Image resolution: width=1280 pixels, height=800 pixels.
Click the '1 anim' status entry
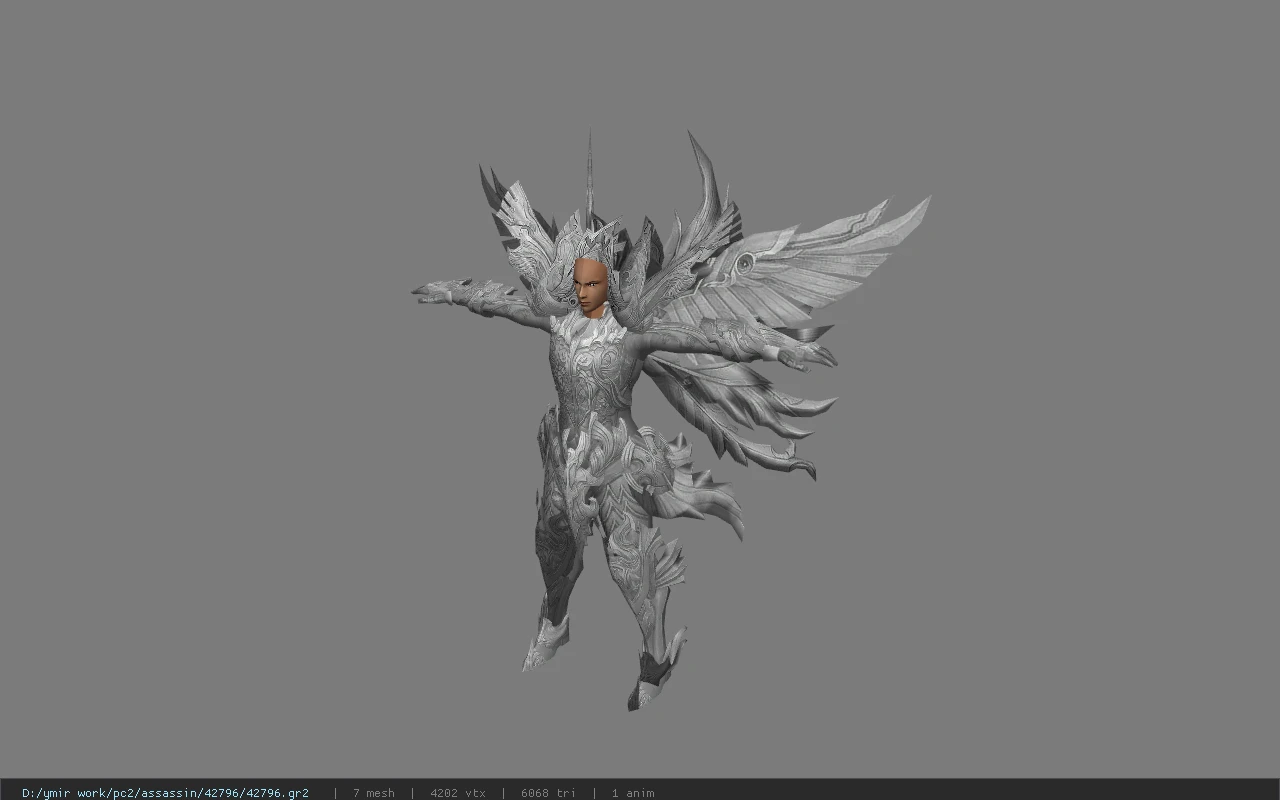point(633,793)
